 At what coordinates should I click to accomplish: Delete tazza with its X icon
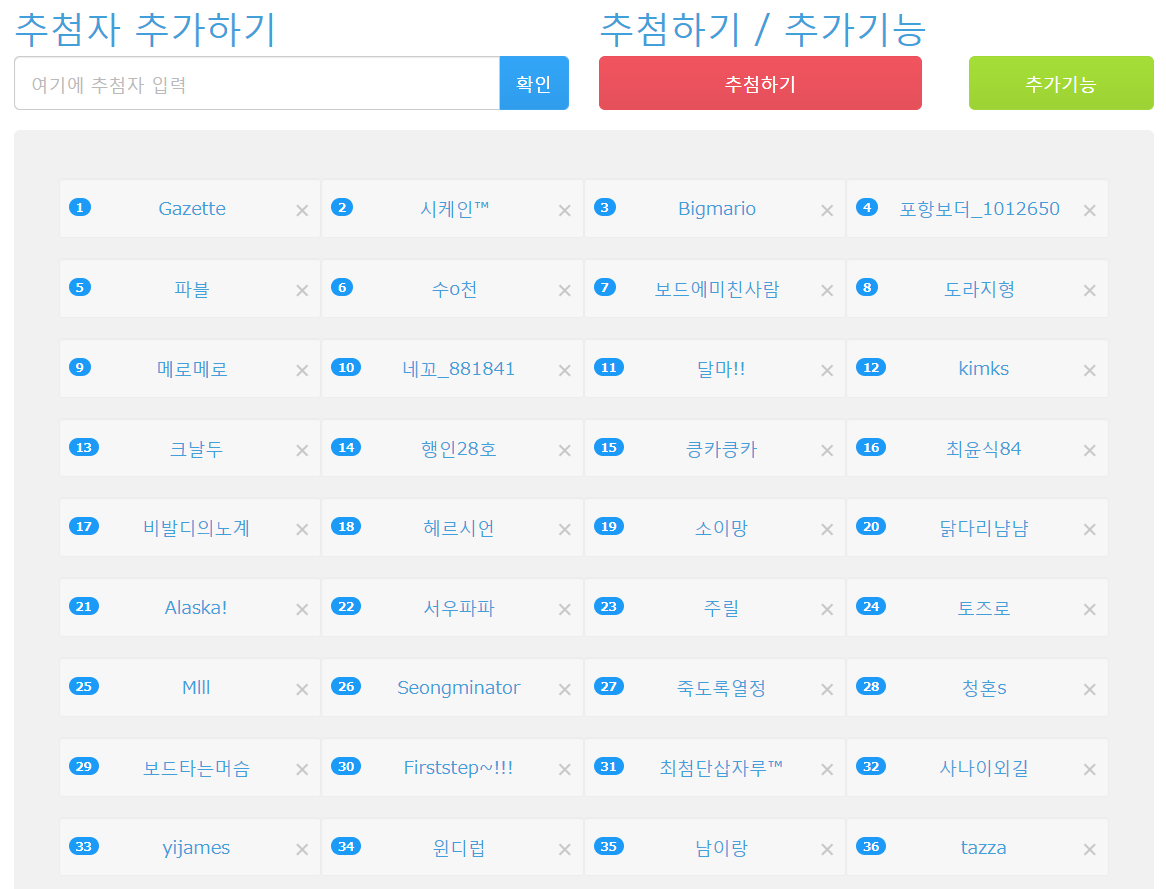tap(1089, 850)
